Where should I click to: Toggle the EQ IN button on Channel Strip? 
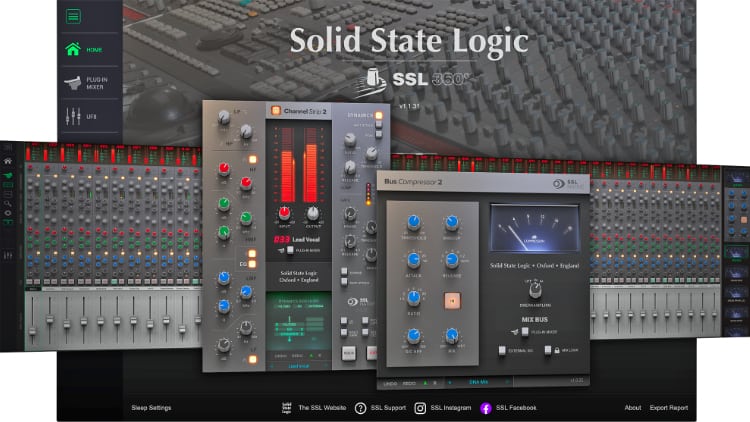252,264
